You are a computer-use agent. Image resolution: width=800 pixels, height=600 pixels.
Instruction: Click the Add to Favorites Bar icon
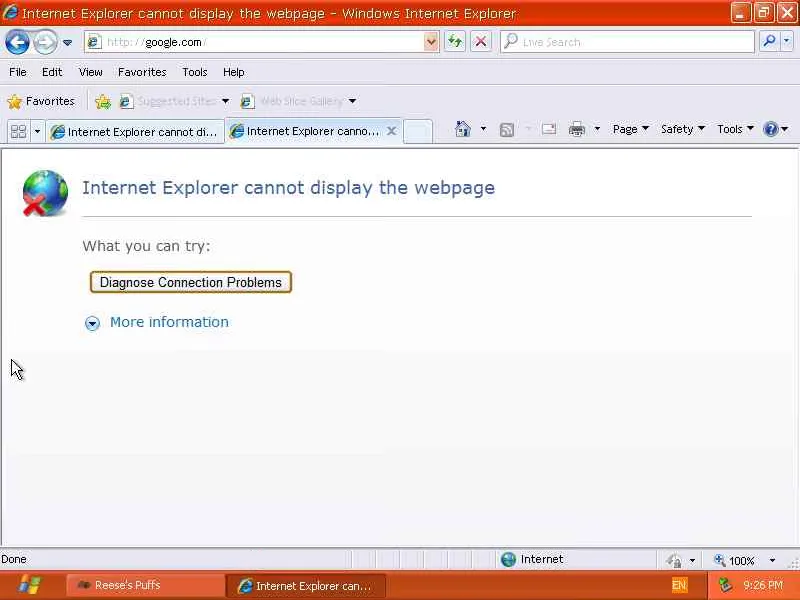pos(103,102)
